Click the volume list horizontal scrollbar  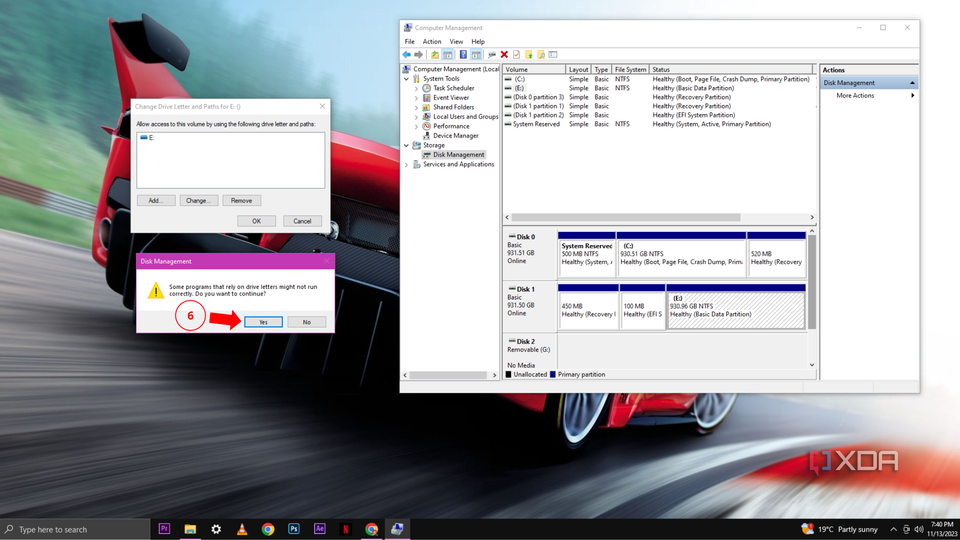[x=626, y=217]
